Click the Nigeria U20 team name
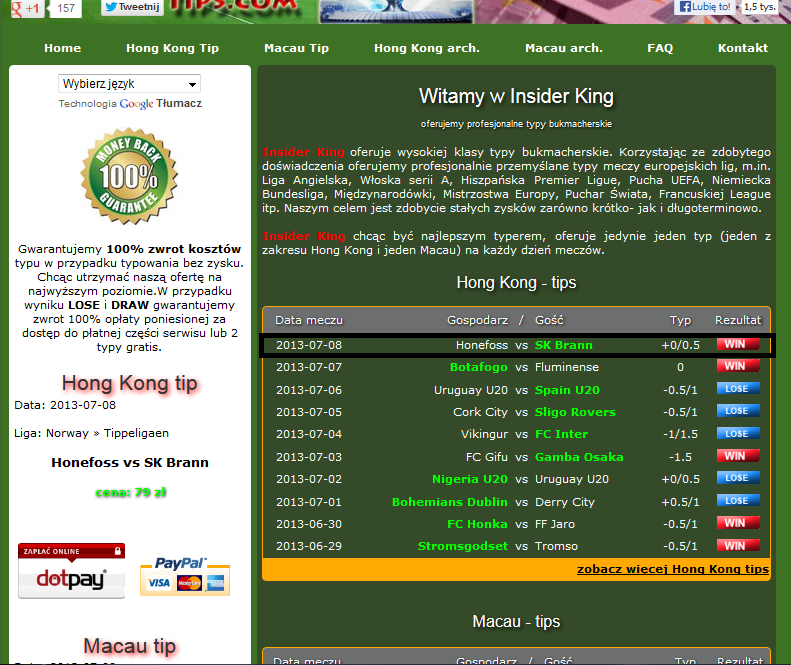 pos(470,479)
